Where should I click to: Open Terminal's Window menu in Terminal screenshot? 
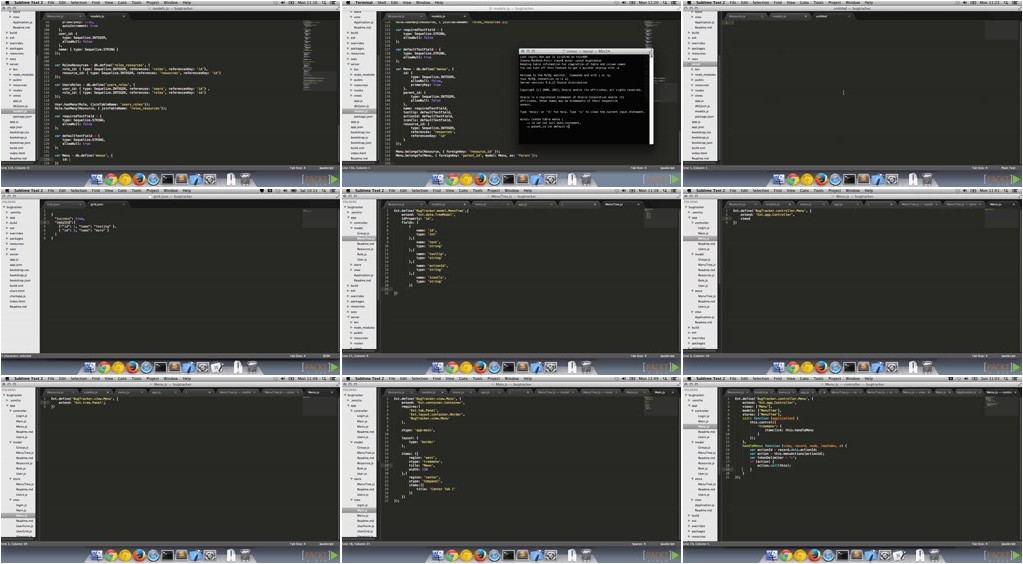point(423,3)
